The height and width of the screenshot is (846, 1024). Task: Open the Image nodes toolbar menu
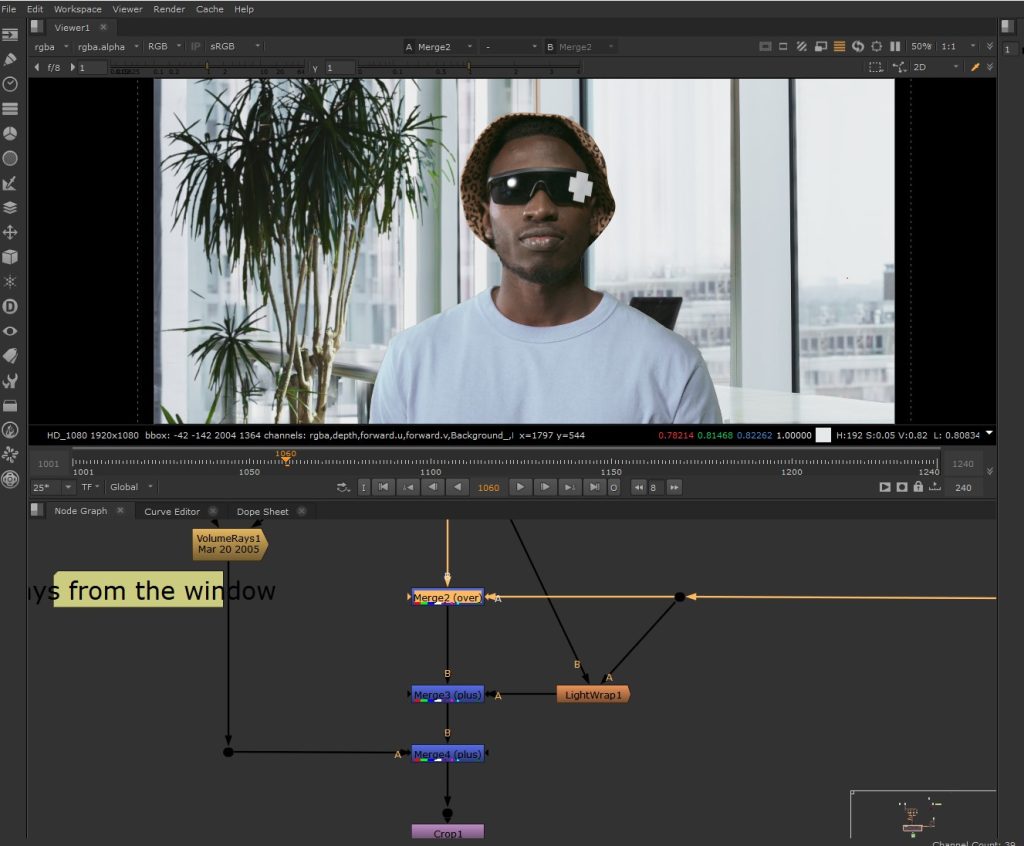pos(10,35)
